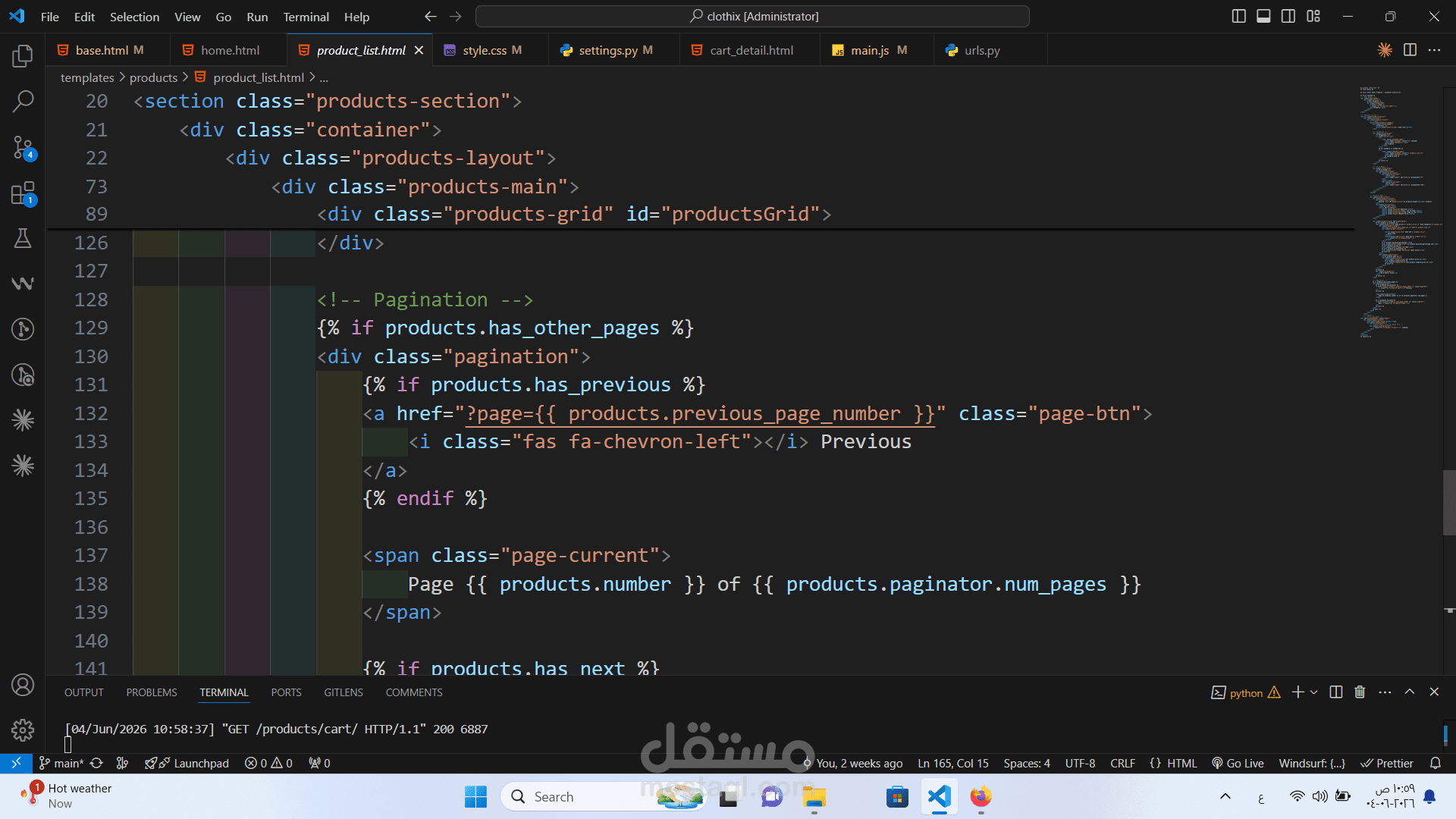Image resolution: width=1456 pixels, height=819 pixels.
Task: Toggle the secondary side bar layout
Action: [1288, 16]
